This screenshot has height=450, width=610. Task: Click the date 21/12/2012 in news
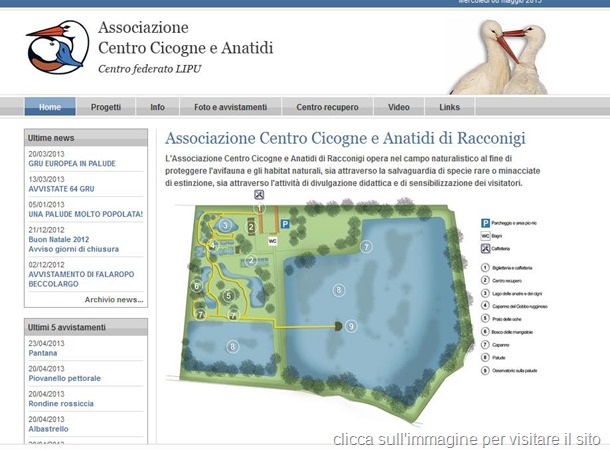click(x=46, y=230)
